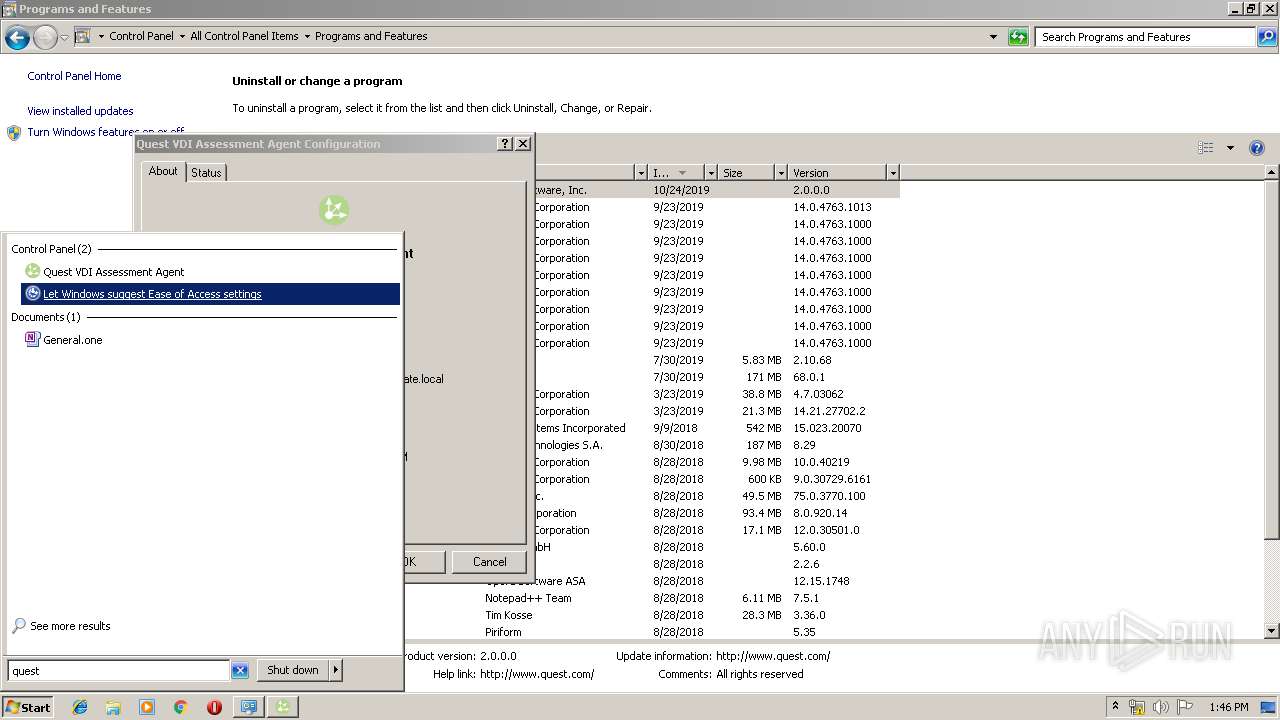Screen dimensions: 1280x720
Task: Switch to the Status tab
Action: pyautogui.click(x=206, y=173)
